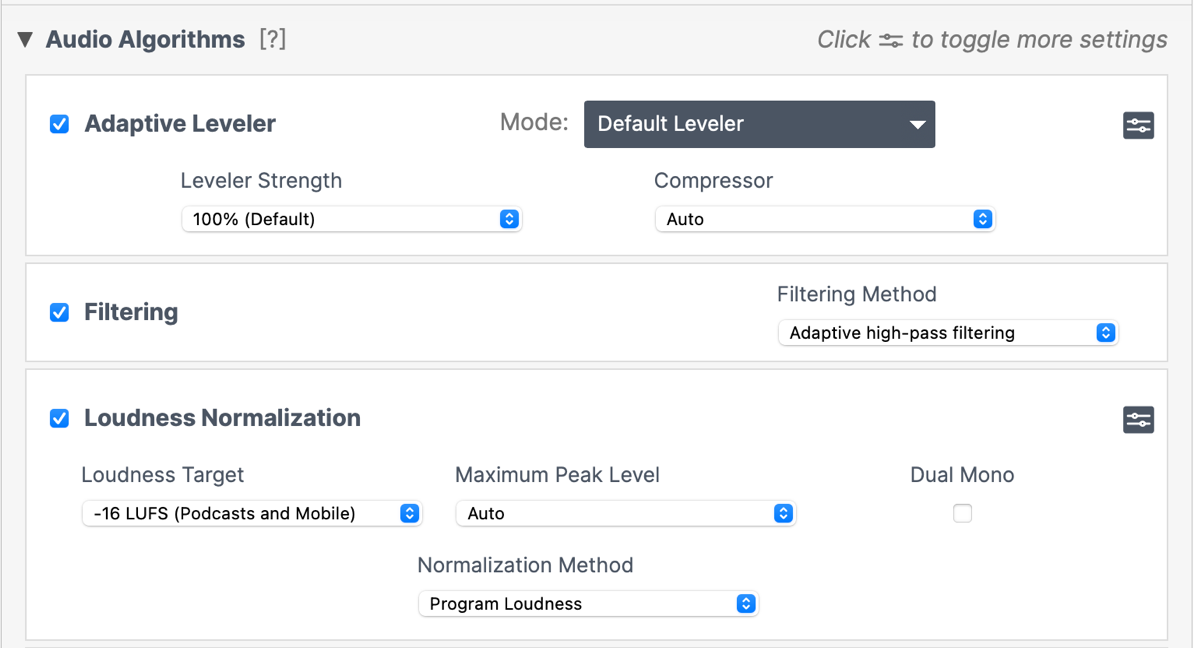The width and height of the screenshot is (1198, 648).
Task: Open the Normalization Method dropdown
Action: [588, 604]
